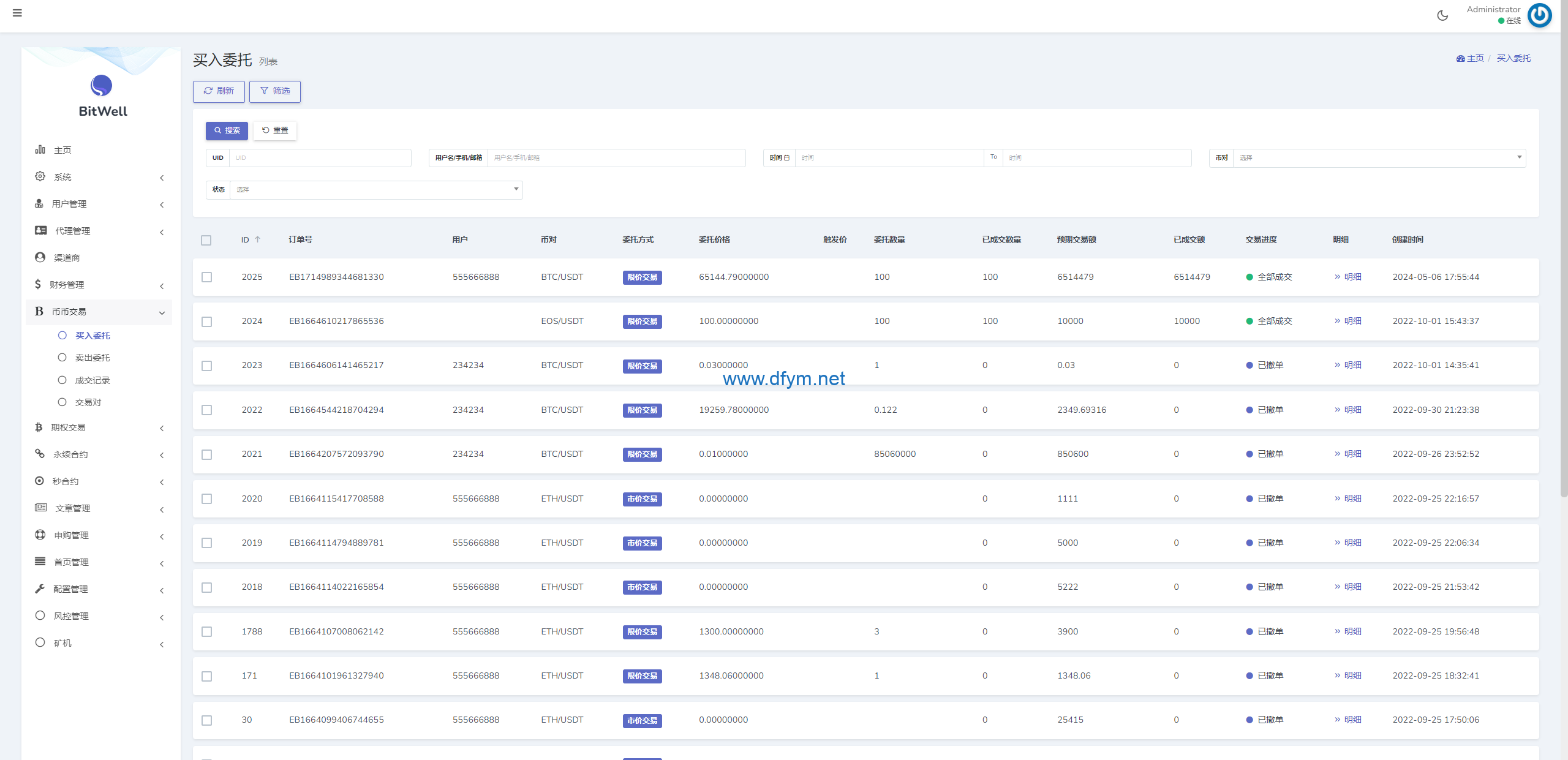Expand the 用户管理 menu chevron

pyautogui.click(x=162, y=205)
